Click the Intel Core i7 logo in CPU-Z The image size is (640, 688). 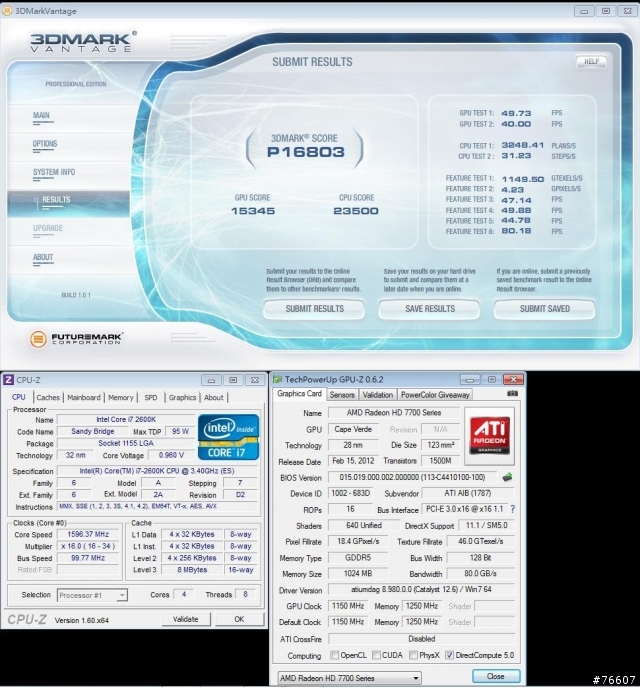pyautogui.click(x=228, y=437)
